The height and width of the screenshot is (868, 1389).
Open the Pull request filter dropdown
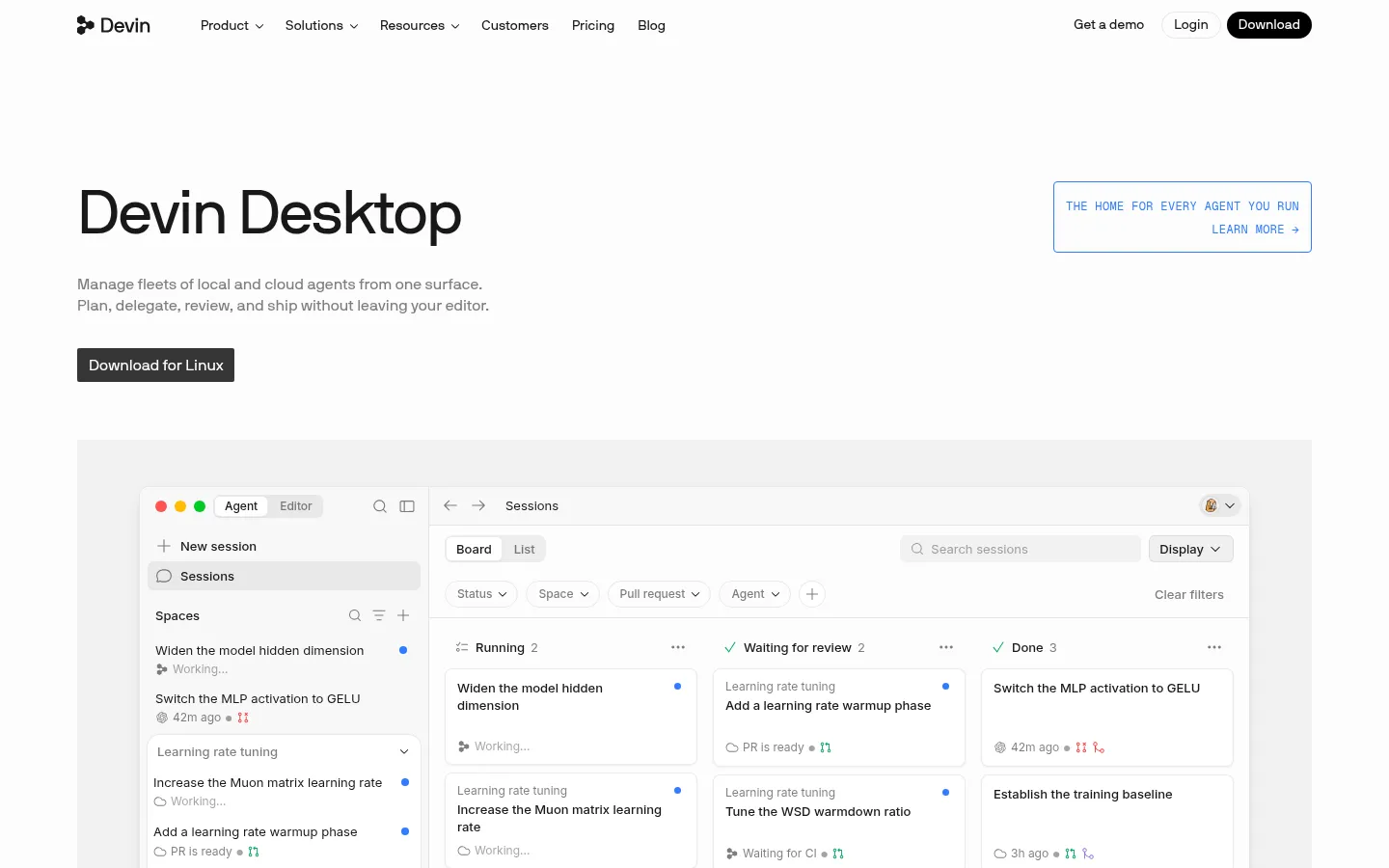pyautogui.click(x=659, y=594)
